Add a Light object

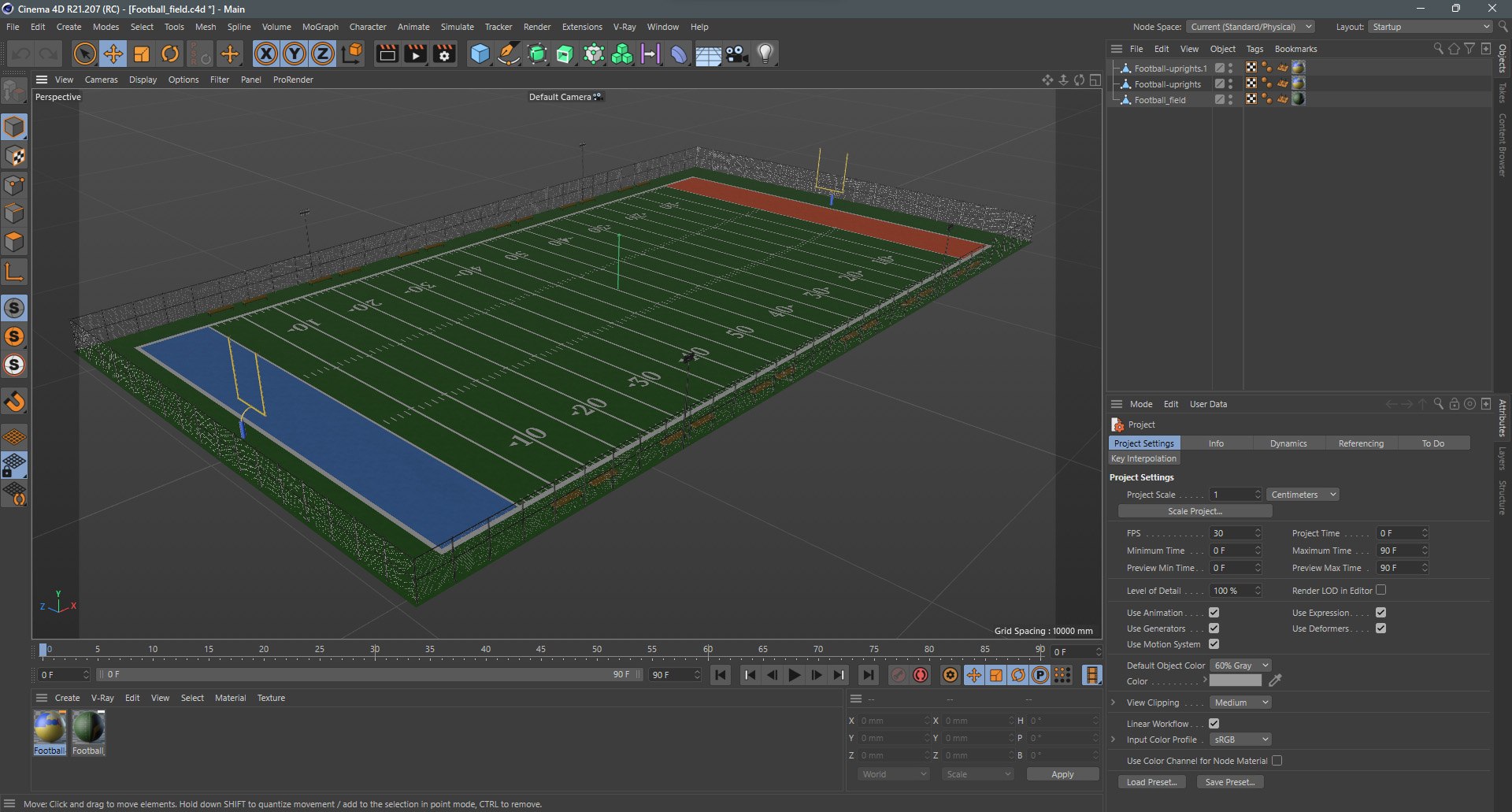point(765,54)
